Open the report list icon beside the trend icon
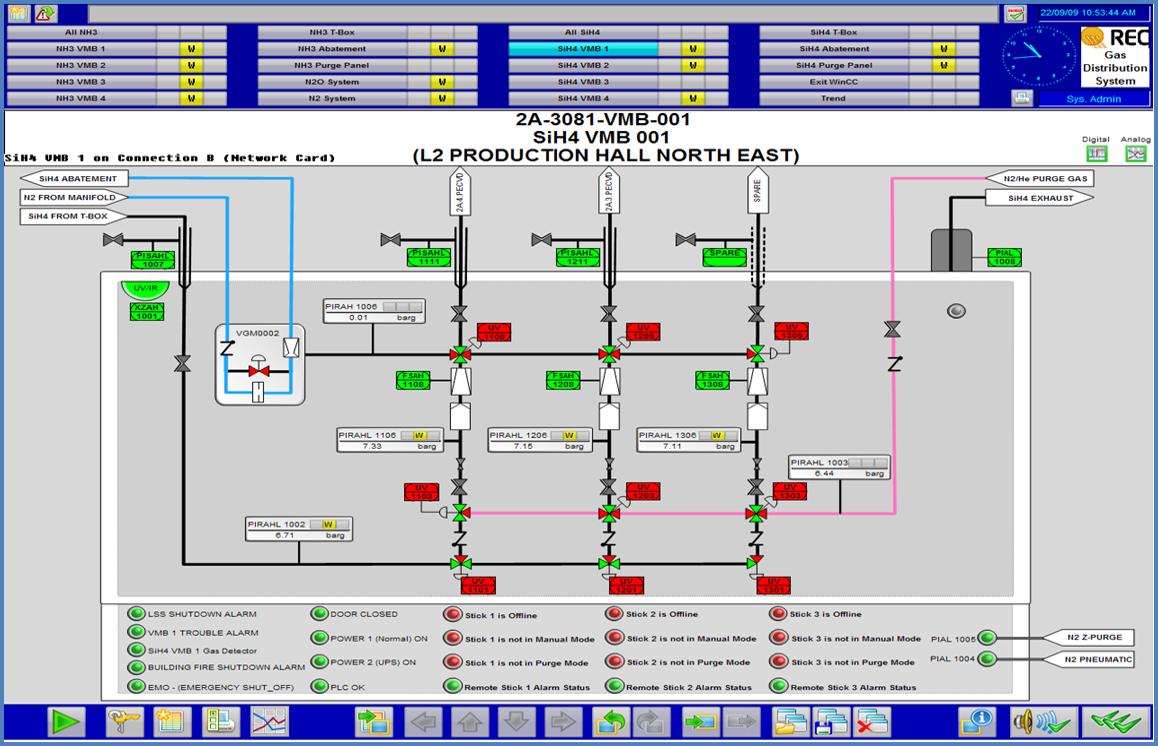Viewport: 1158px width, 746px height. (221, 722)
